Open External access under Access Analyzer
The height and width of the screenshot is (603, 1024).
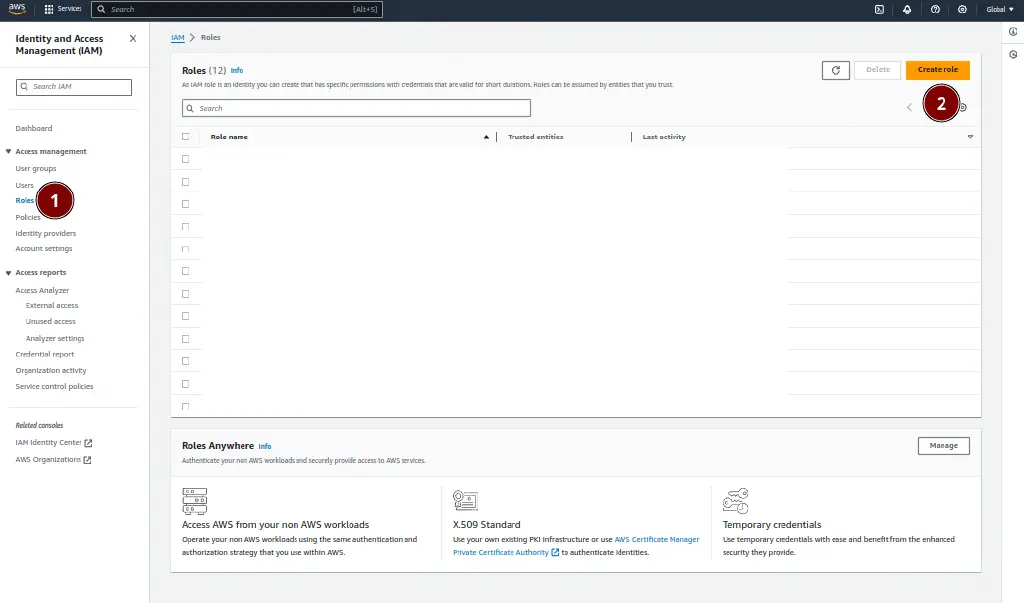52,306
